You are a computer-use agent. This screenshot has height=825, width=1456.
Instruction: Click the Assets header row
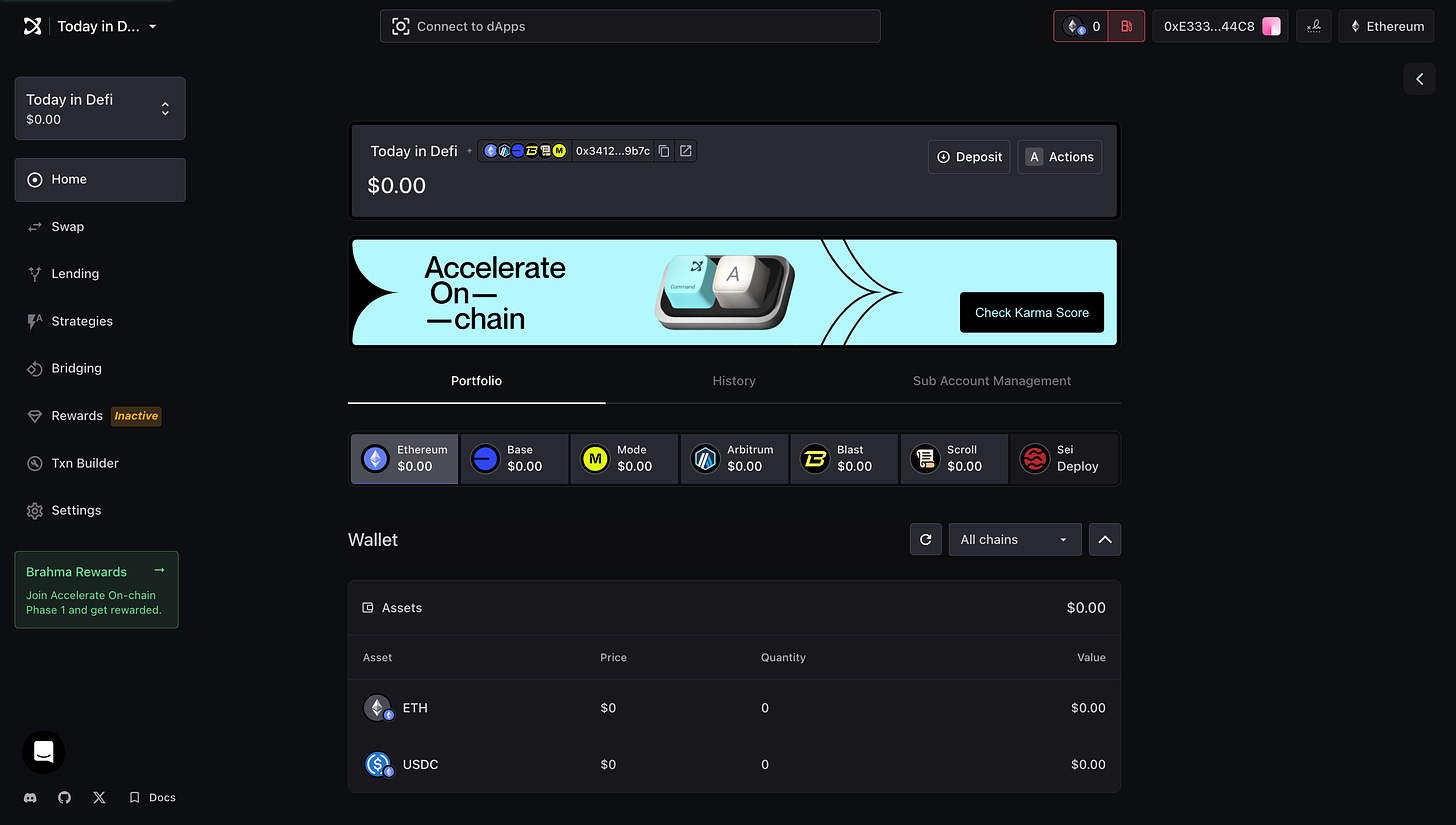pos(734,608)
